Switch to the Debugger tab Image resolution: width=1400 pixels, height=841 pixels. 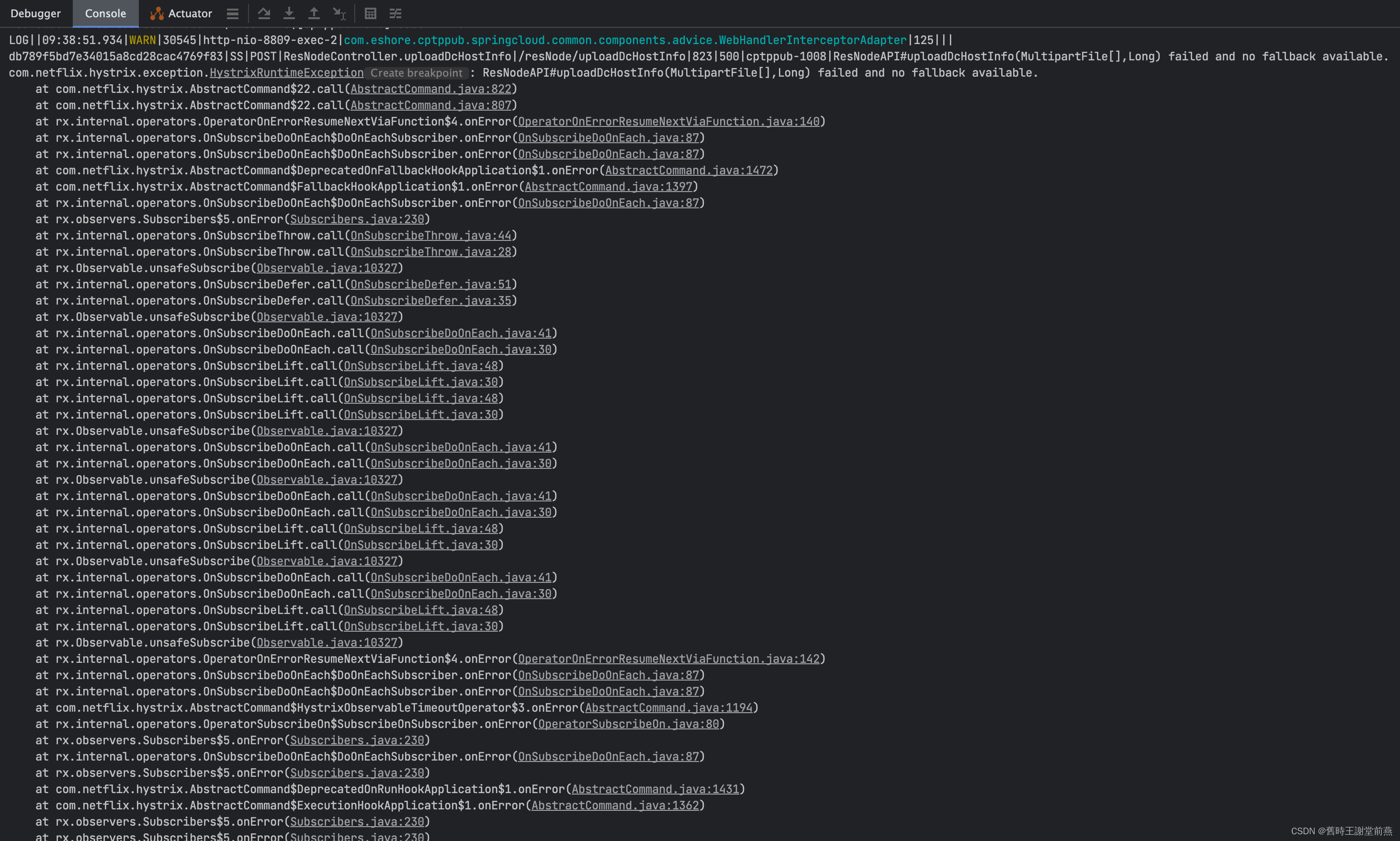coord(35,13)
